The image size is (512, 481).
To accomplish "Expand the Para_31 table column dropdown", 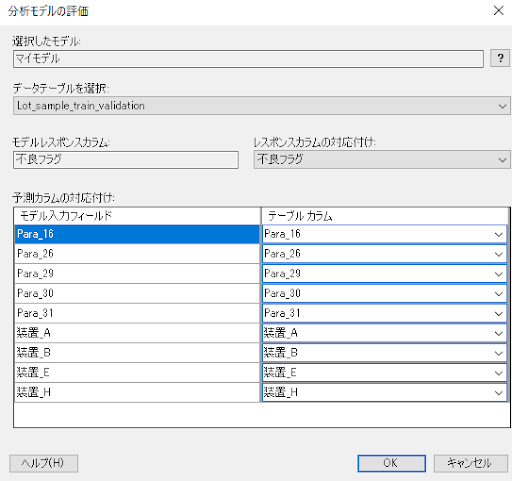I will (x=385, y=313).
